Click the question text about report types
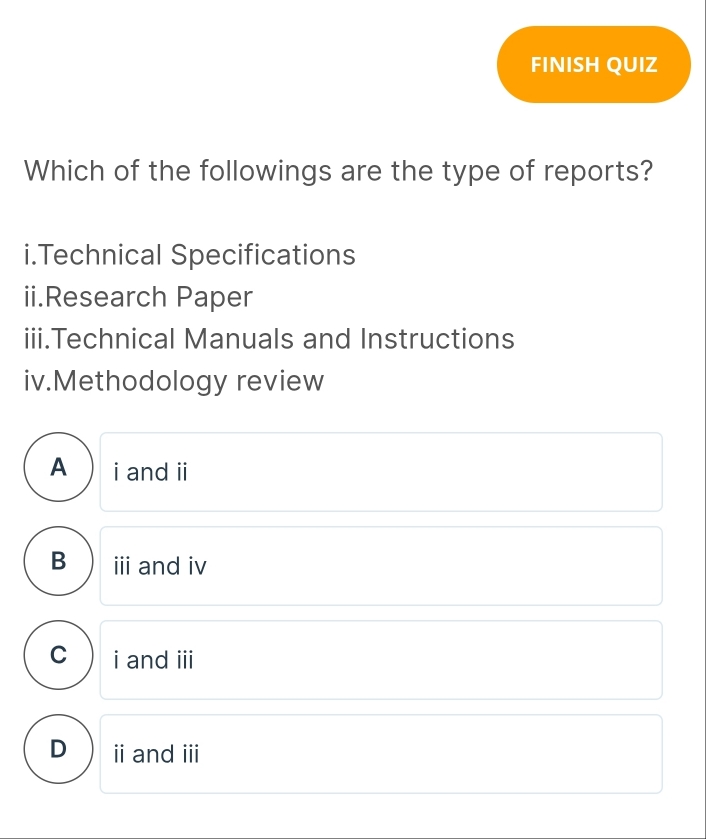706x839 pixels. pyautogui.click(x=337, y=171)
